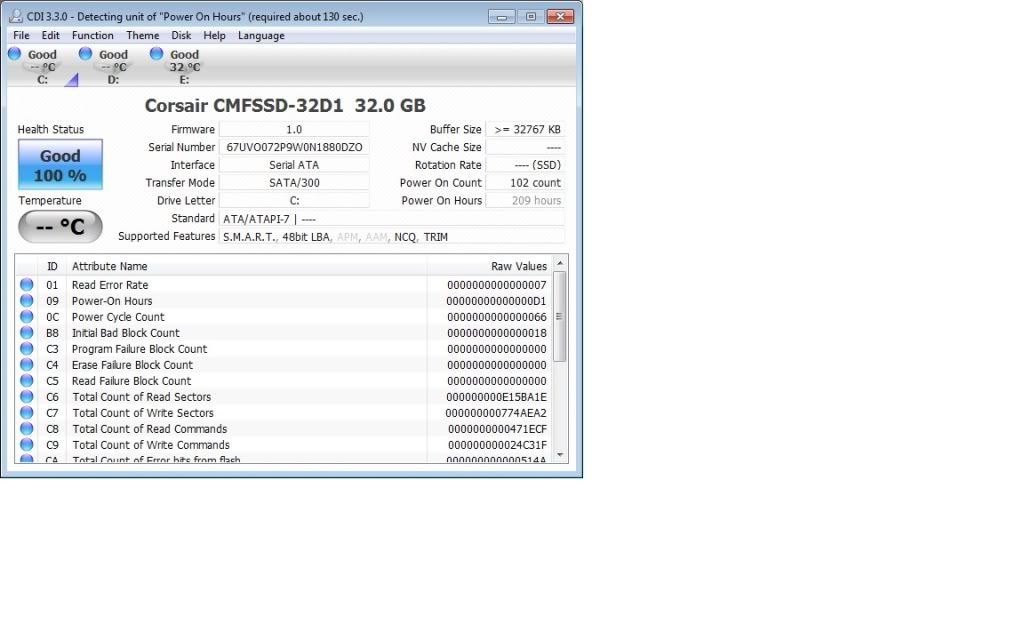
Task: Click the Transfer Mode field SATA/300
Action: [x=294, y=183]
